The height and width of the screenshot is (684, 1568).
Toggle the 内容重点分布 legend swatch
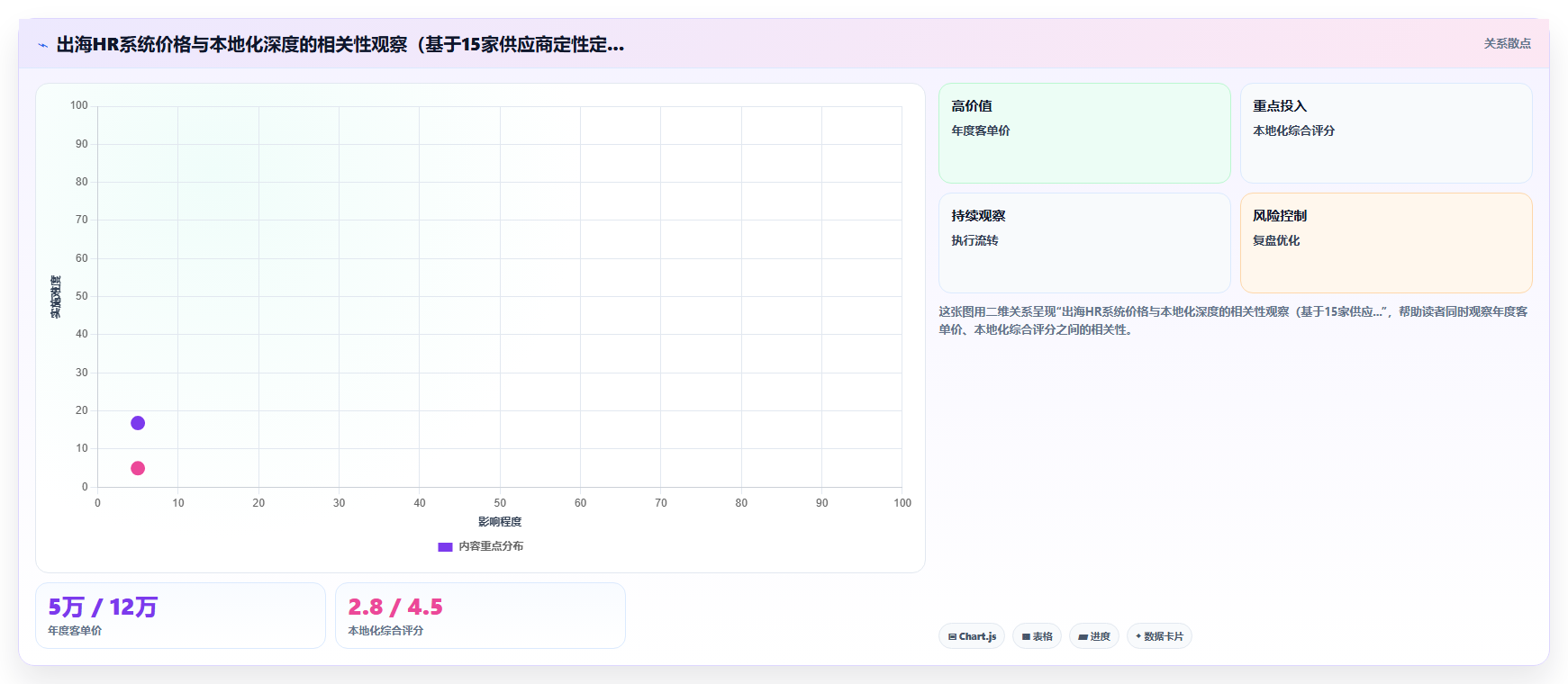445,546
